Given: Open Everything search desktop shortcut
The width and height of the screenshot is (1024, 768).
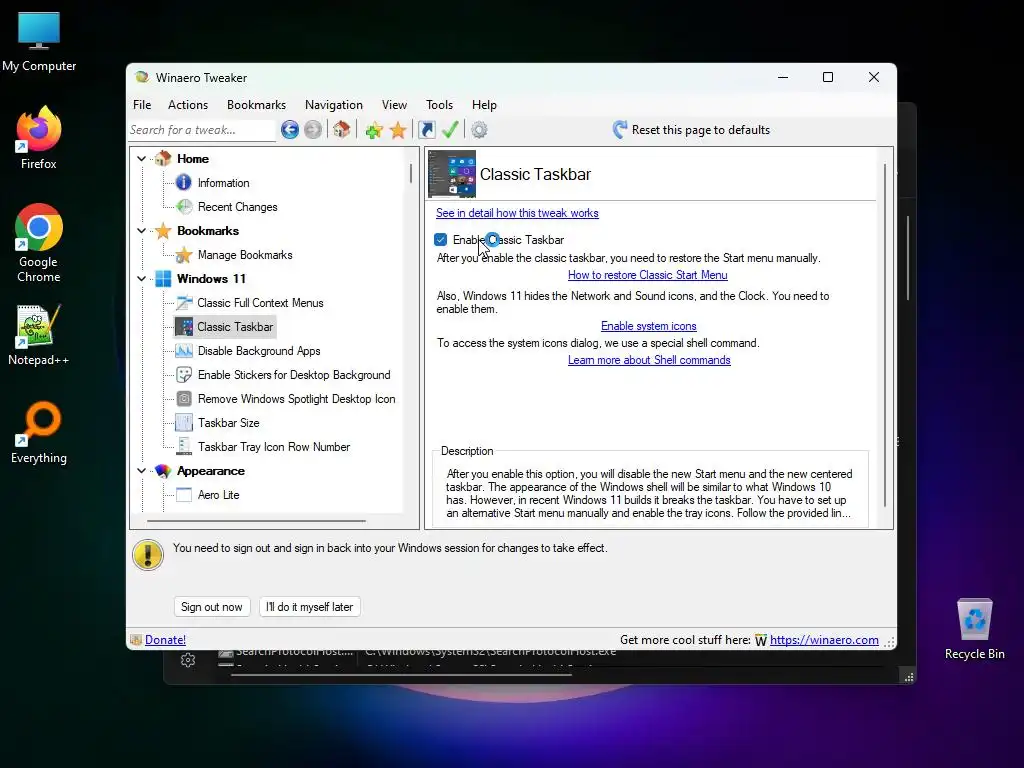Looking at the screenshot, I should tap(39, 432).
